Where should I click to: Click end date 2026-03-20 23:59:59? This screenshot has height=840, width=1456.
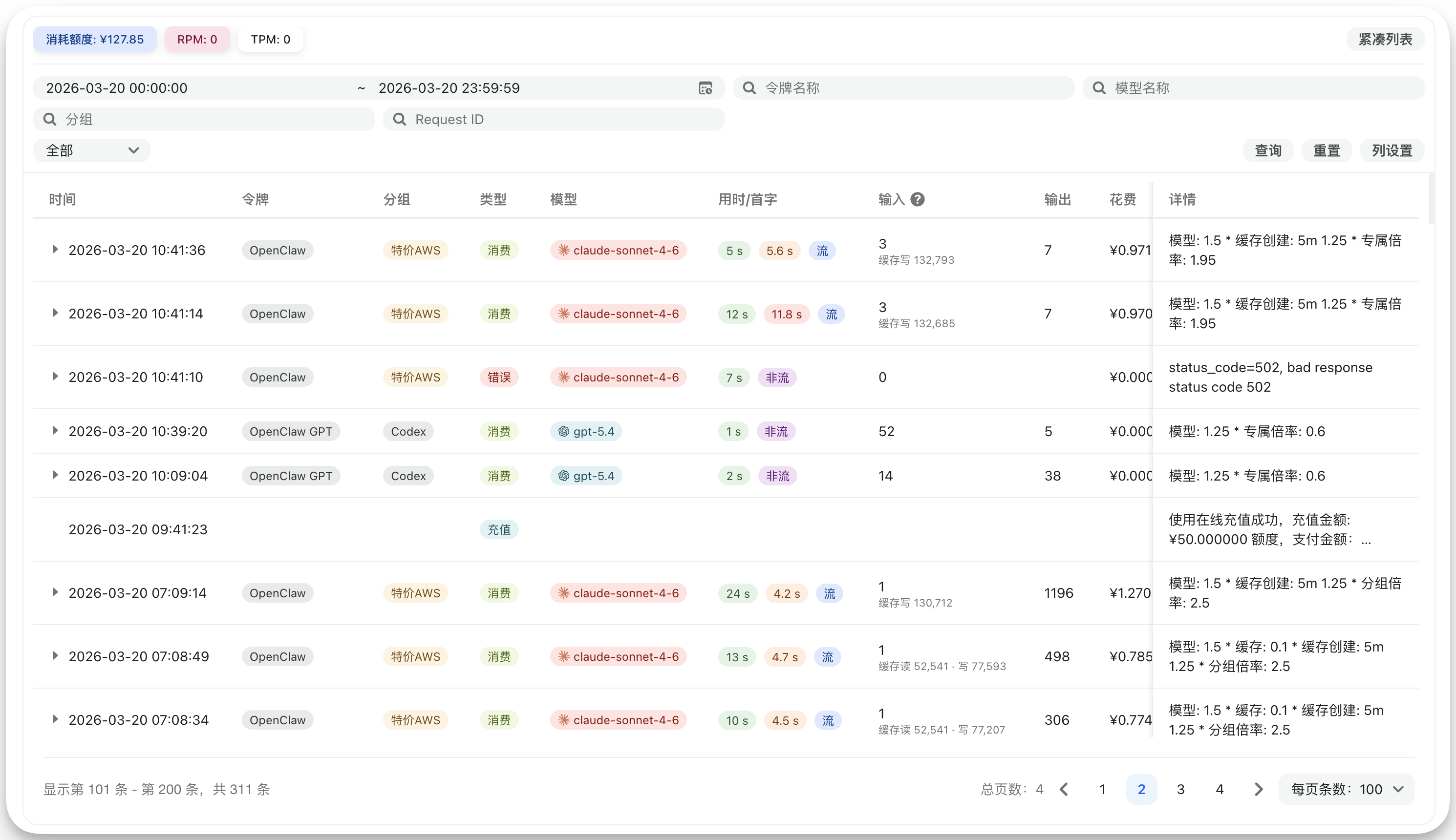(x=449, y=88)
